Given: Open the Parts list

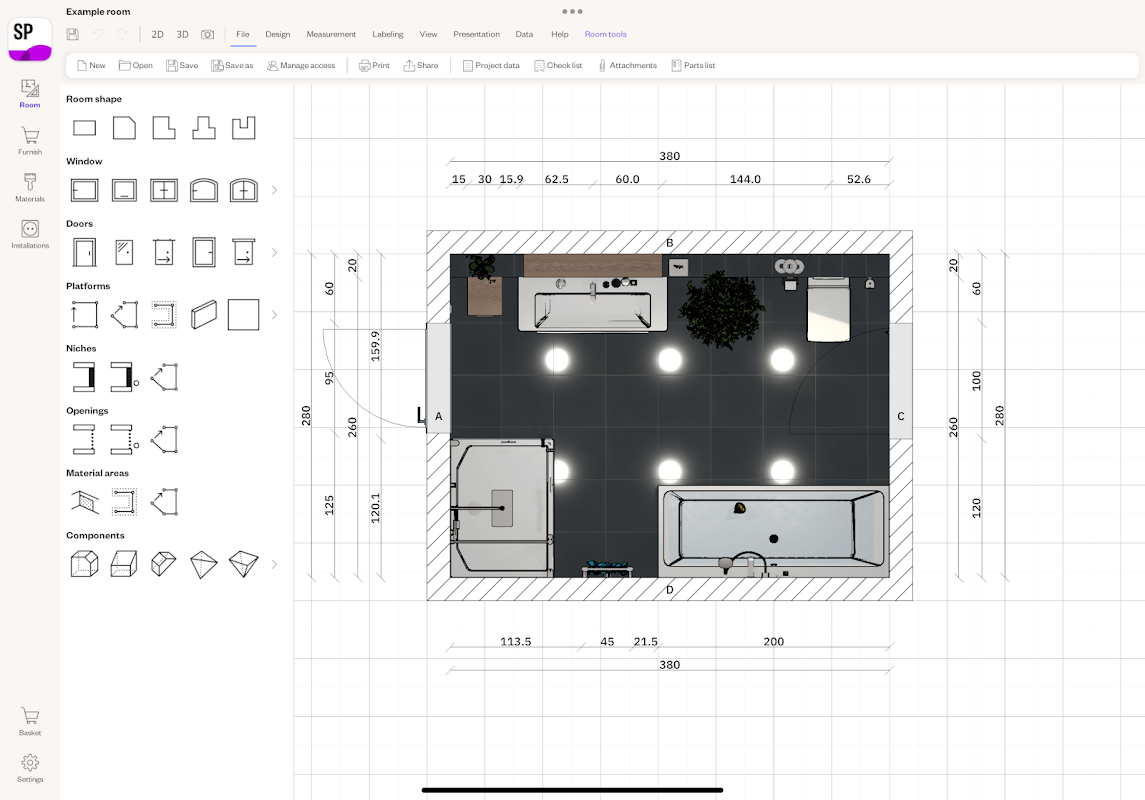Looking at the screenshot, I should coord(692,65).
